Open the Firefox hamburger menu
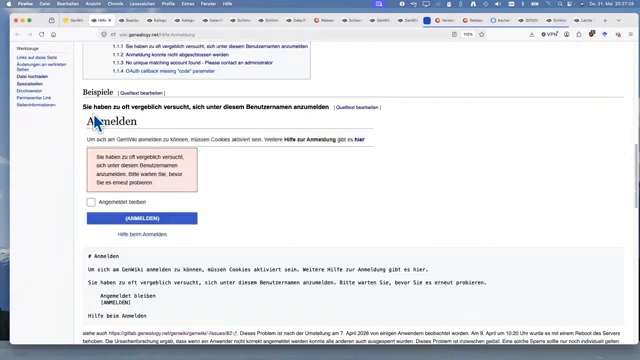Screen dimensions: 640x360 click(631, 35)
